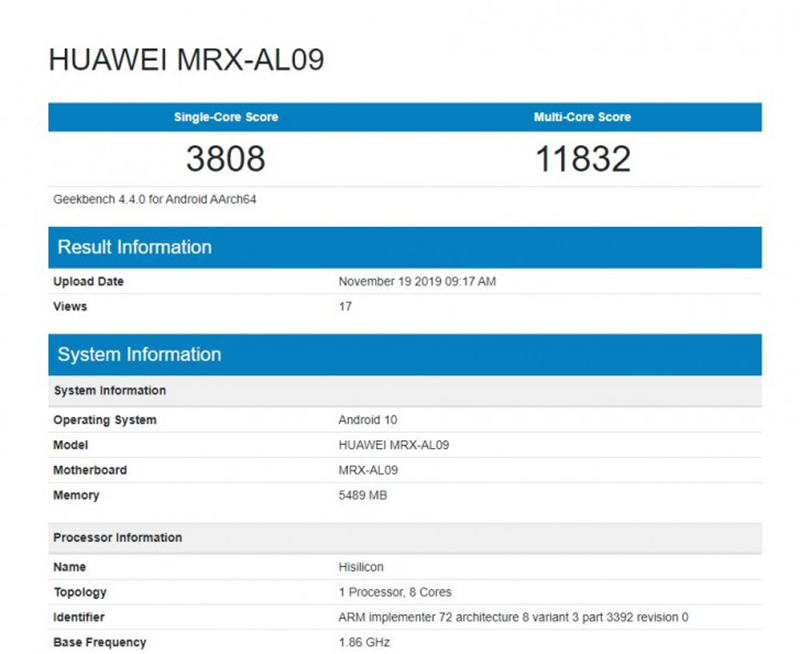Select the Operating System row label
800x654 pixels.
pos(104,420)
